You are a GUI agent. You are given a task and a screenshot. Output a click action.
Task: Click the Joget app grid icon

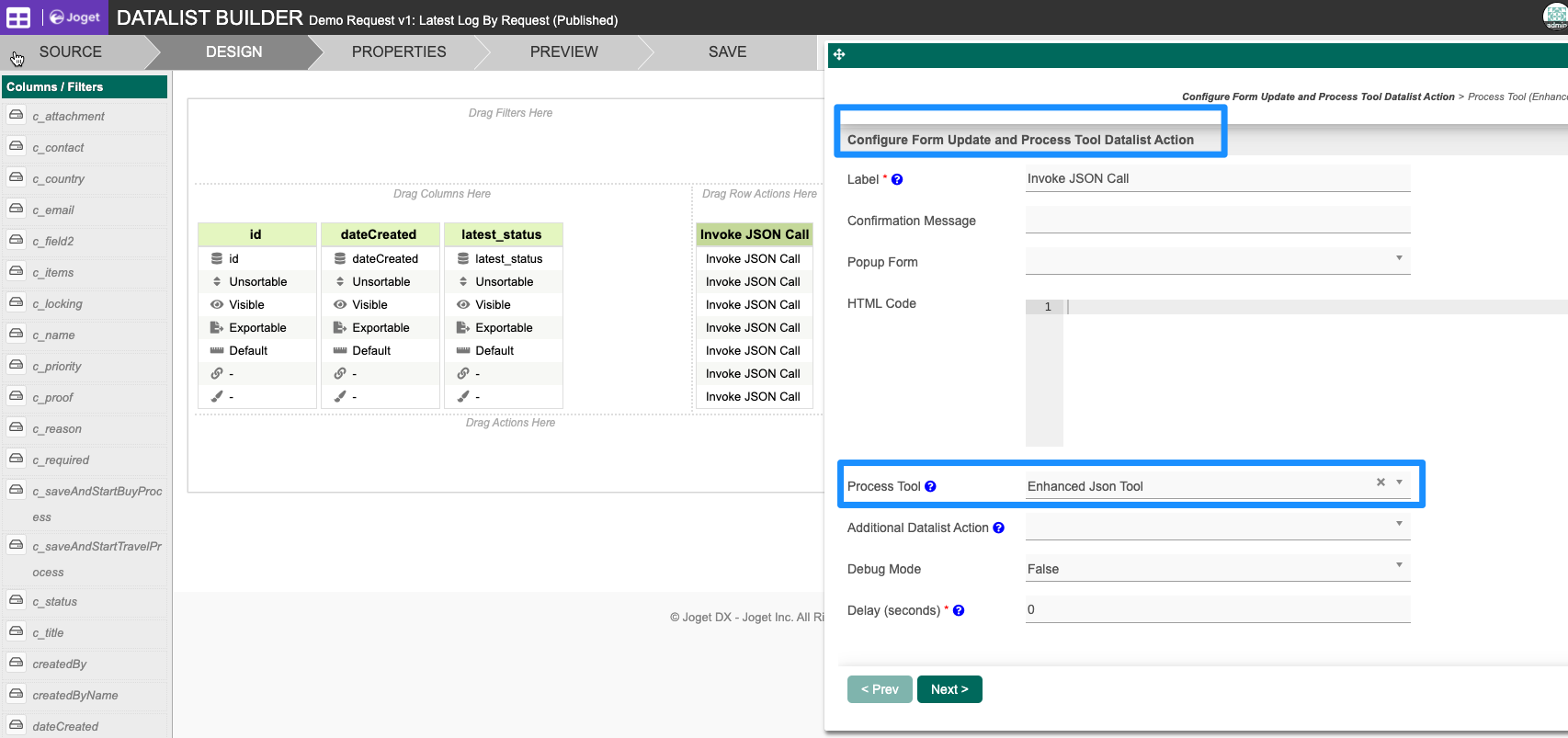[18, 17]
